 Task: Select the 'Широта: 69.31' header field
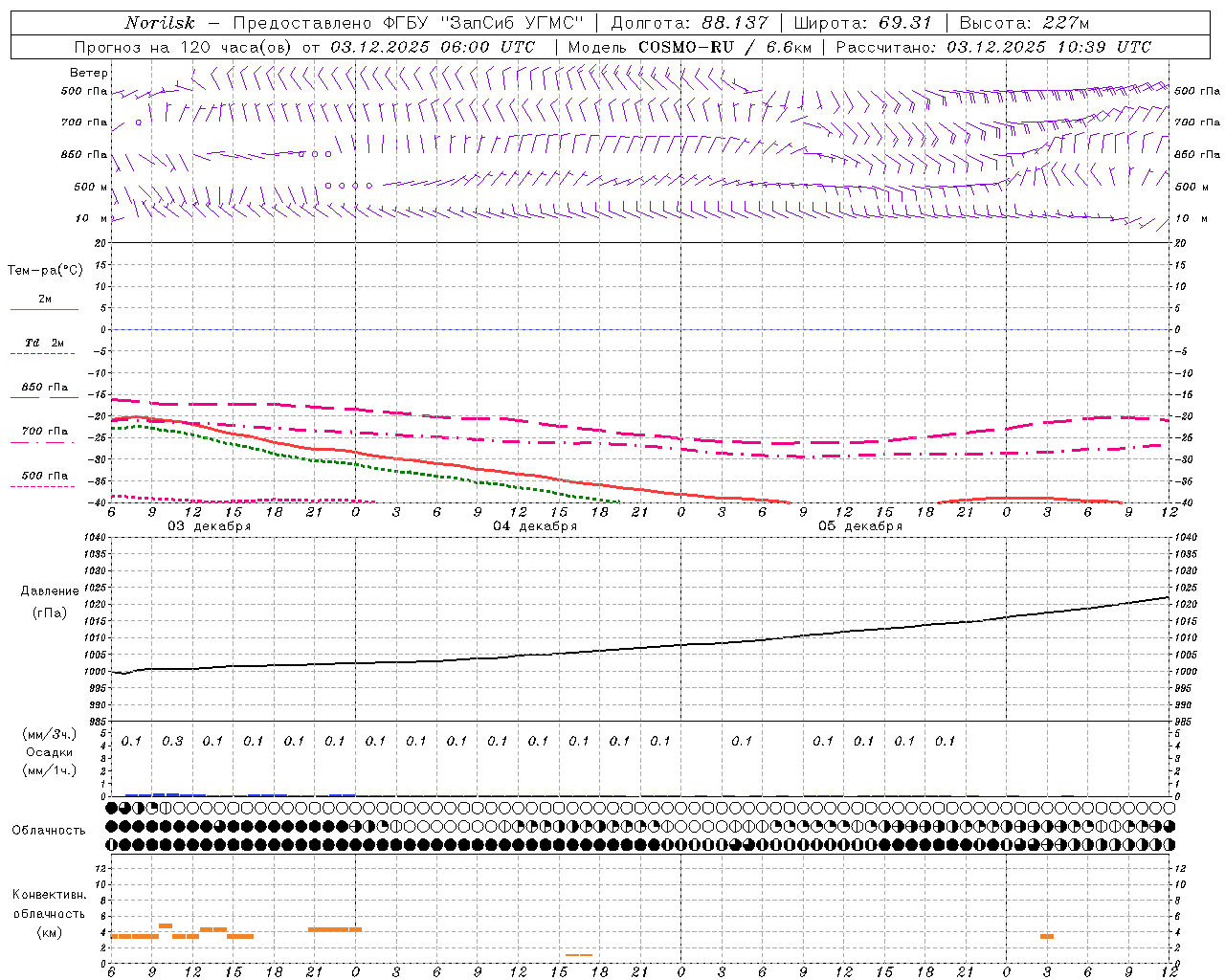coord(863,23)
